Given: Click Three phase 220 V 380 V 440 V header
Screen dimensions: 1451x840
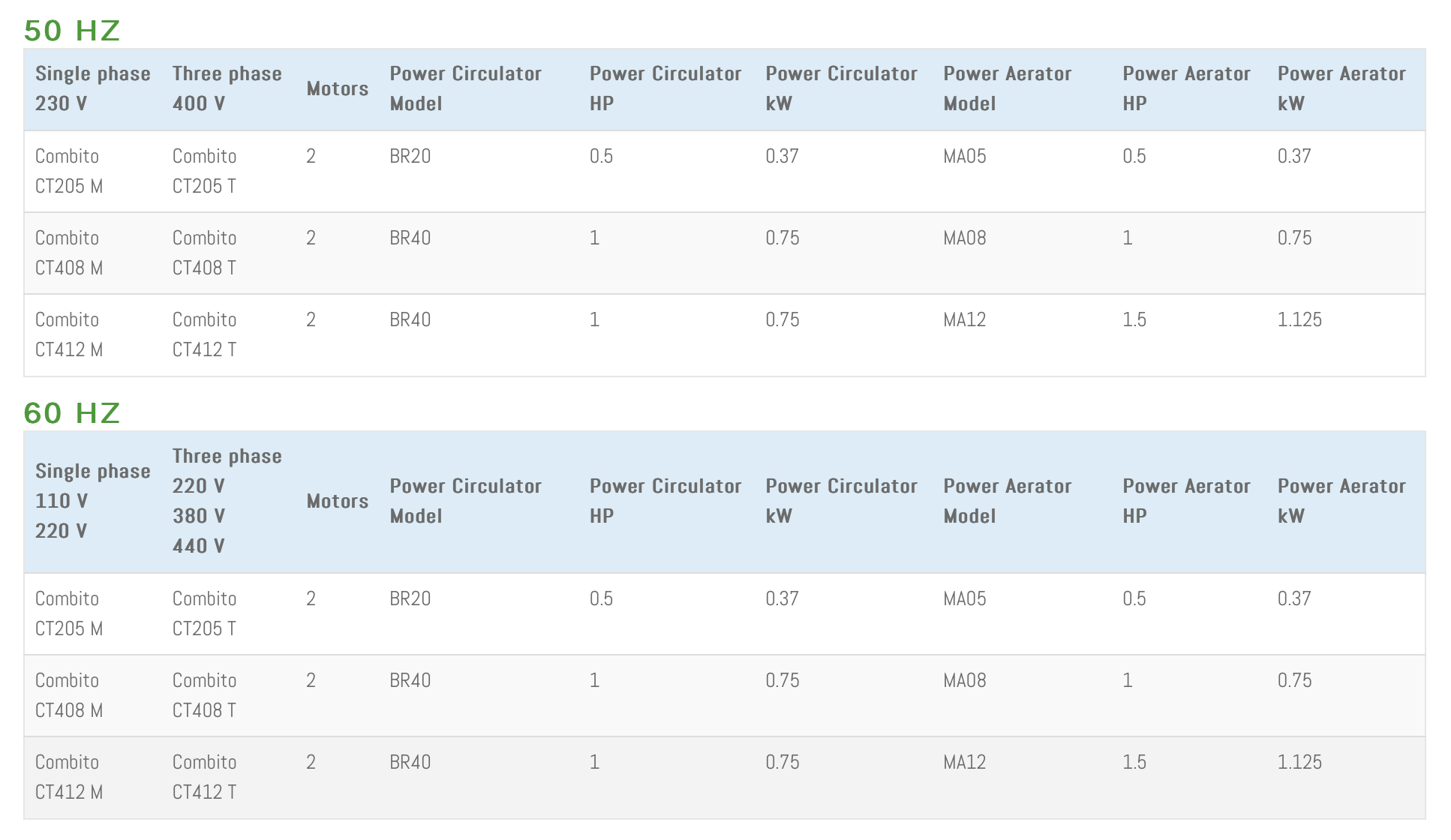Looking at the screenshot, I should [x=227, y=501].
